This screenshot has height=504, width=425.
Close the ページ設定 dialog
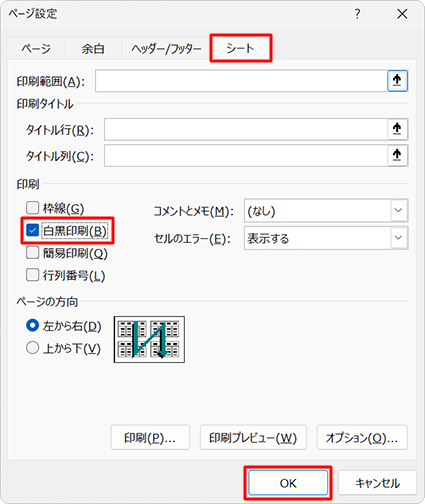pos(402,14)
